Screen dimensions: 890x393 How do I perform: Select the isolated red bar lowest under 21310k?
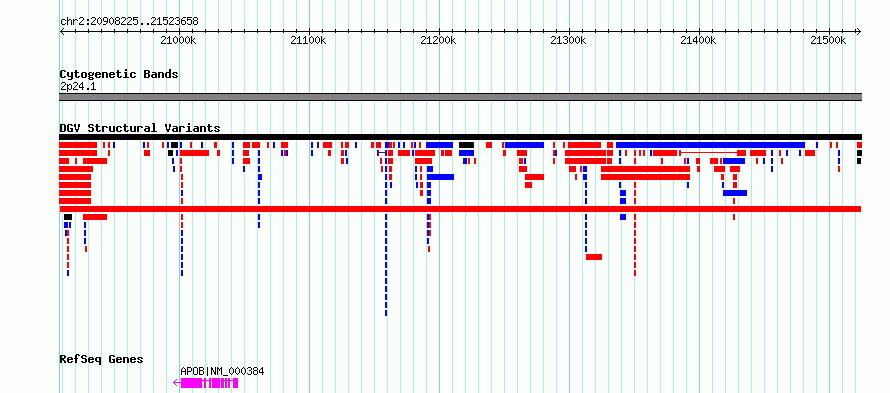[x=594, y=257]
